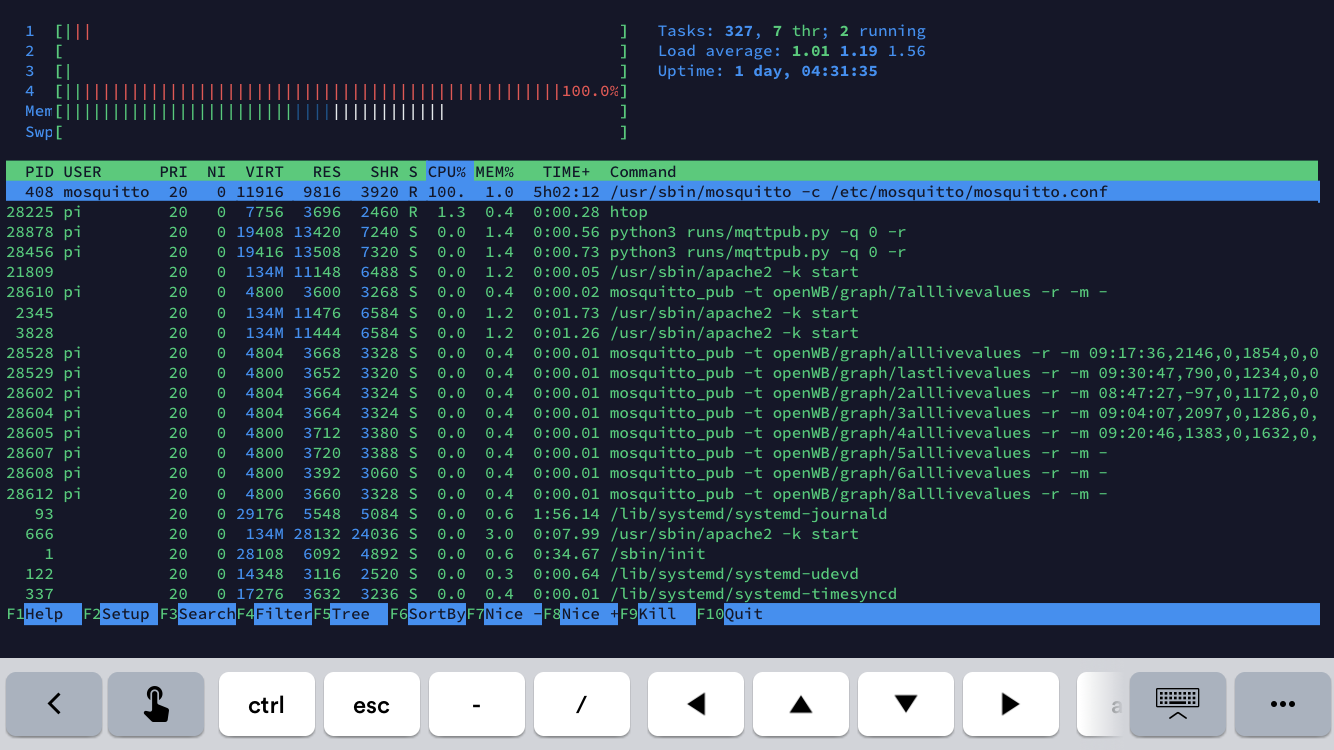Select apache2 row with PID 21809
Viewport: 1334px width, 750px height.
(662, 272)
